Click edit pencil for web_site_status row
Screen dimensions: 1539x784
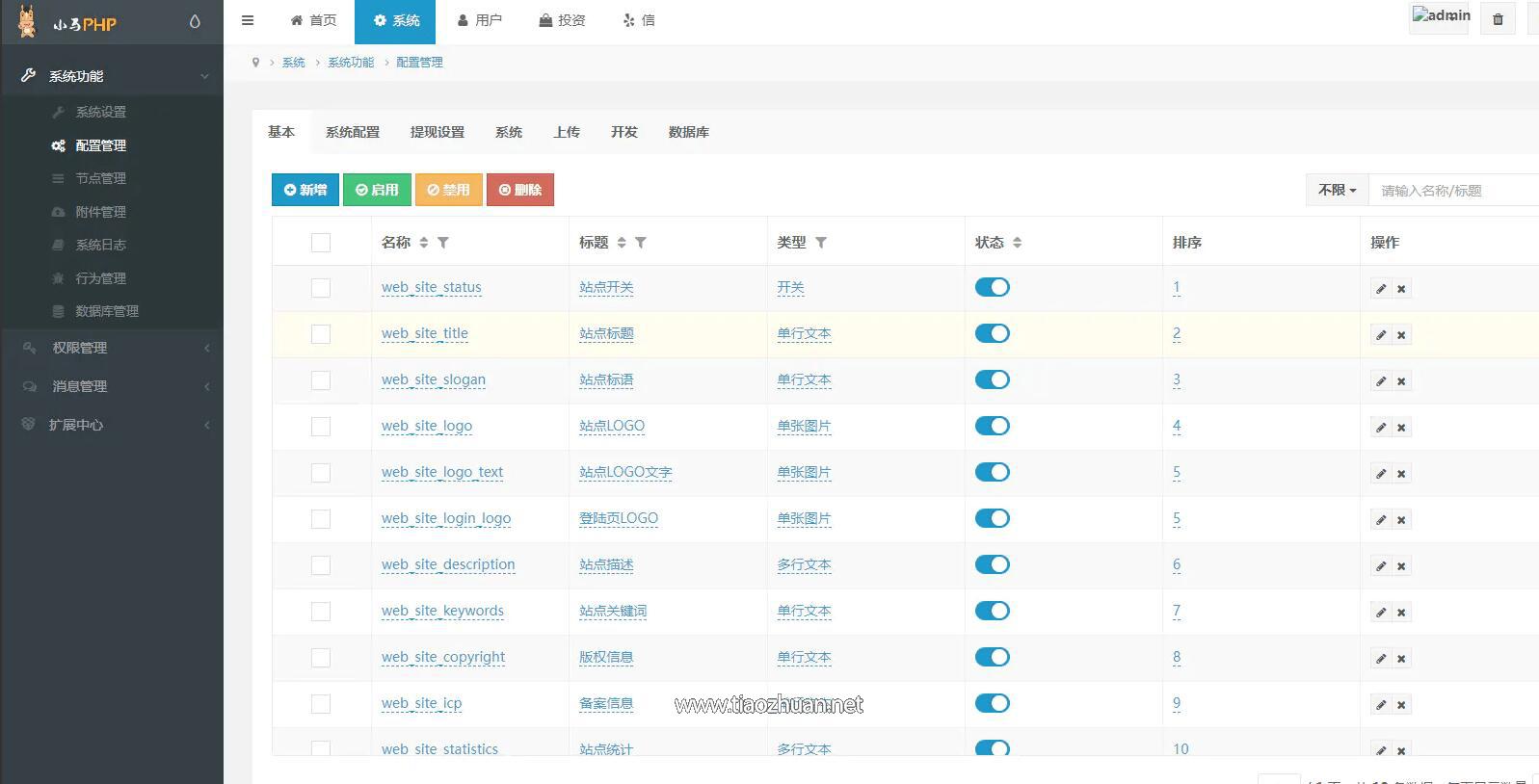pos(1381,289)
